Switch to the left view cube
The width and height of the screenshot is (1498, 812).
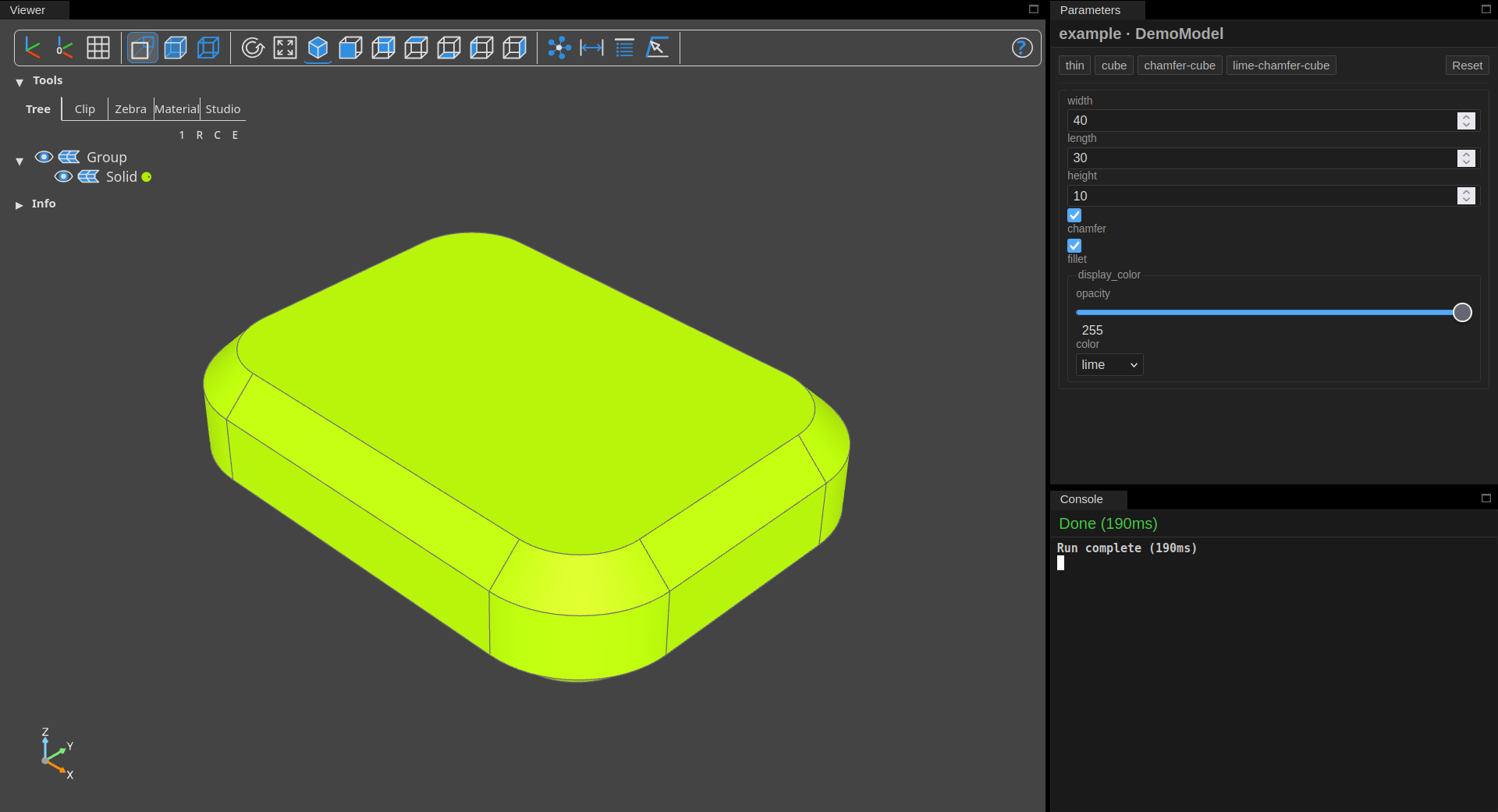pos(482,48)
